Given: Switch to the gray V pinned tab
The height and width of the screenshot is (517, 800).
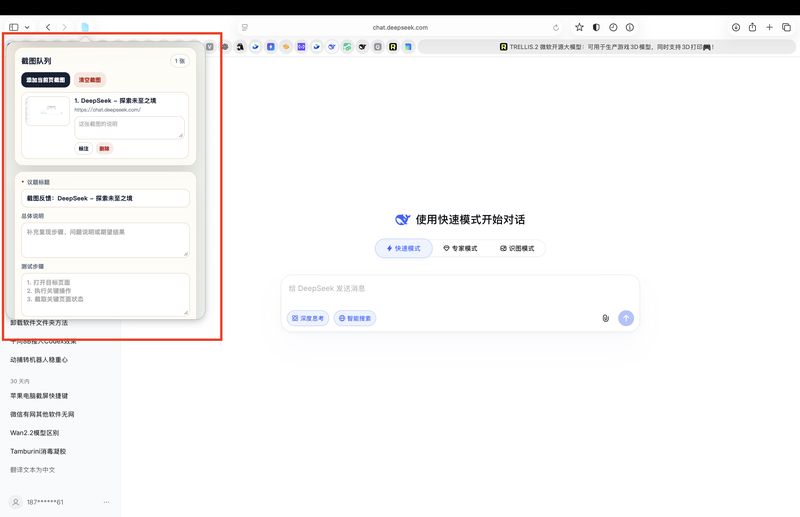Looking at the screenshot, I should coord(210,46).
